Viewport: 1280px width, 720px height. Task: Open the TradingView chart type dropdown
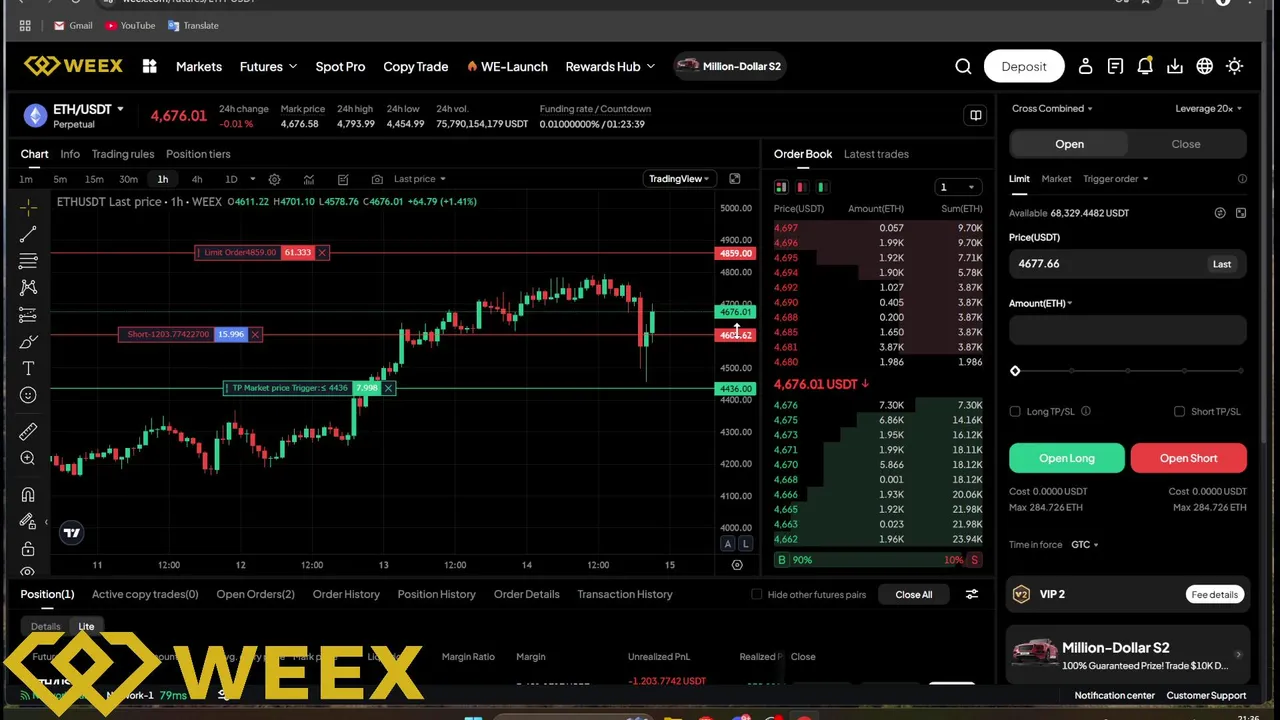click(679, 179)
